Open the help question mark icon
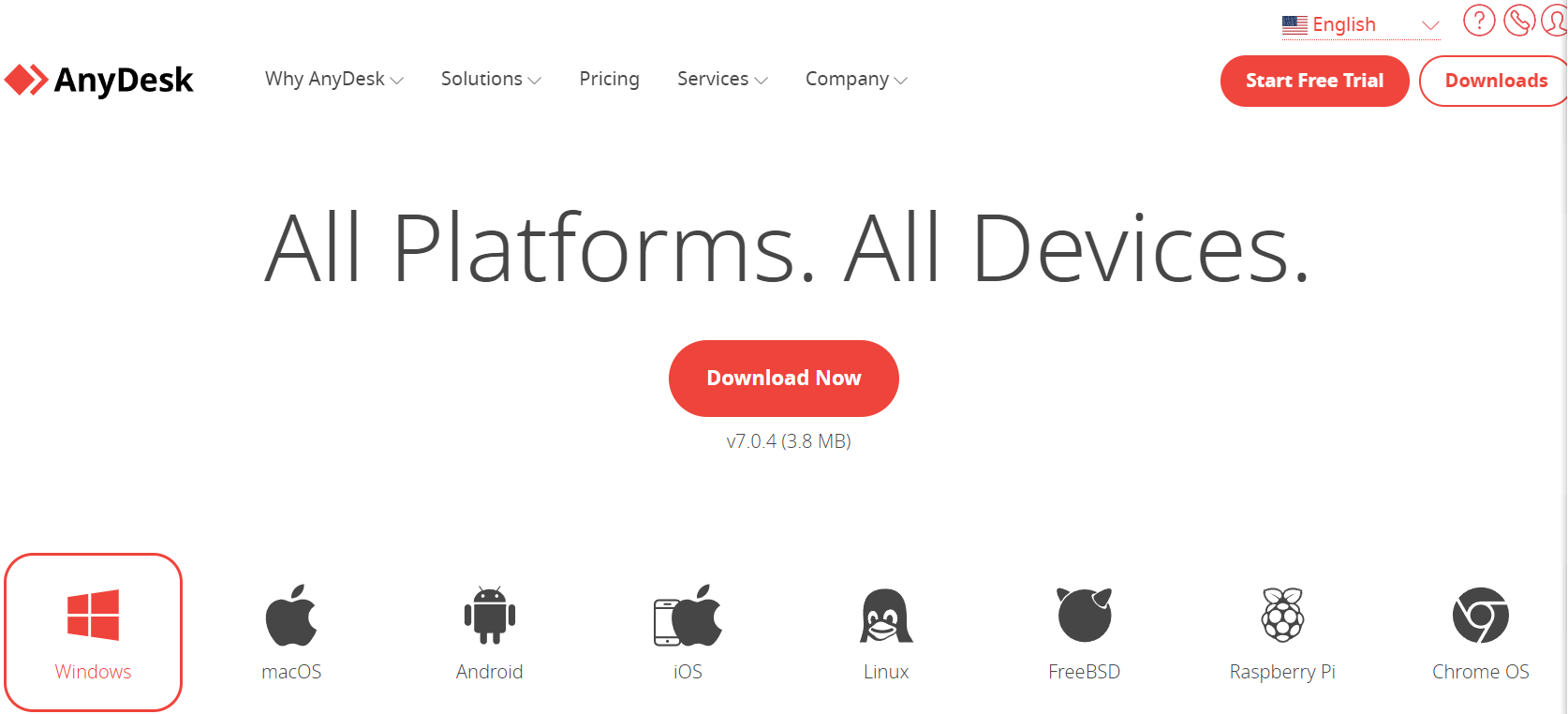The height and width of the screenshot is (714, 1568). (1479, 20)
